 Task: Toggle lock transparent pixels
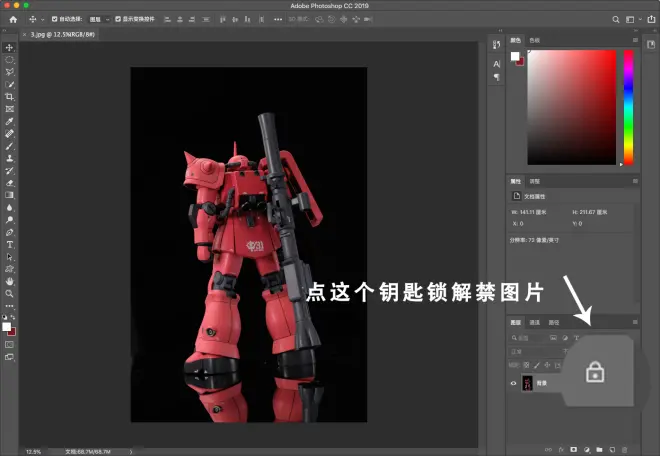click(526, 365)
